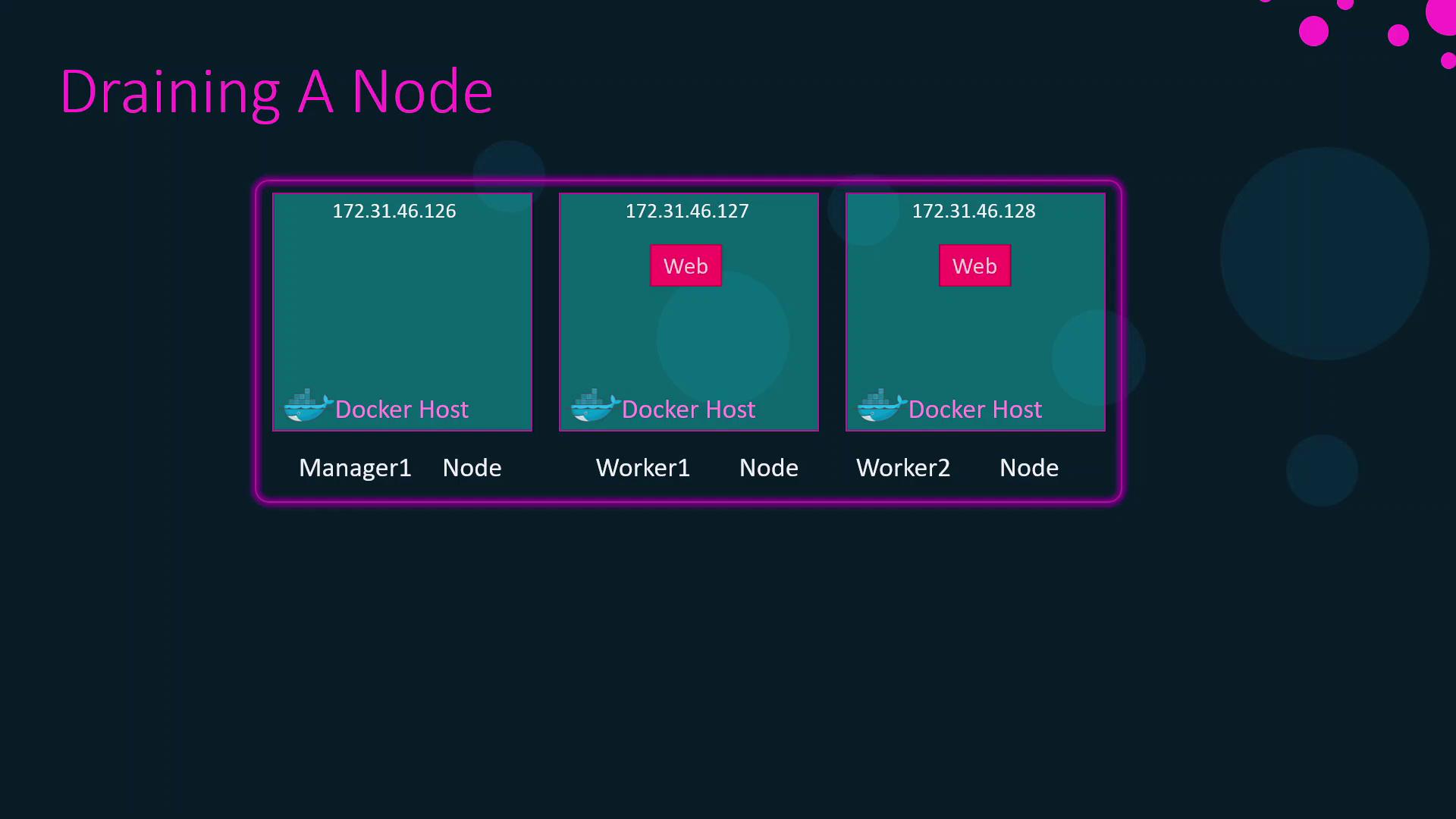Click the Docker whale icon in Manager1 host
Image resolution: width=1456 pixels, height=819 pixels.
307,406
